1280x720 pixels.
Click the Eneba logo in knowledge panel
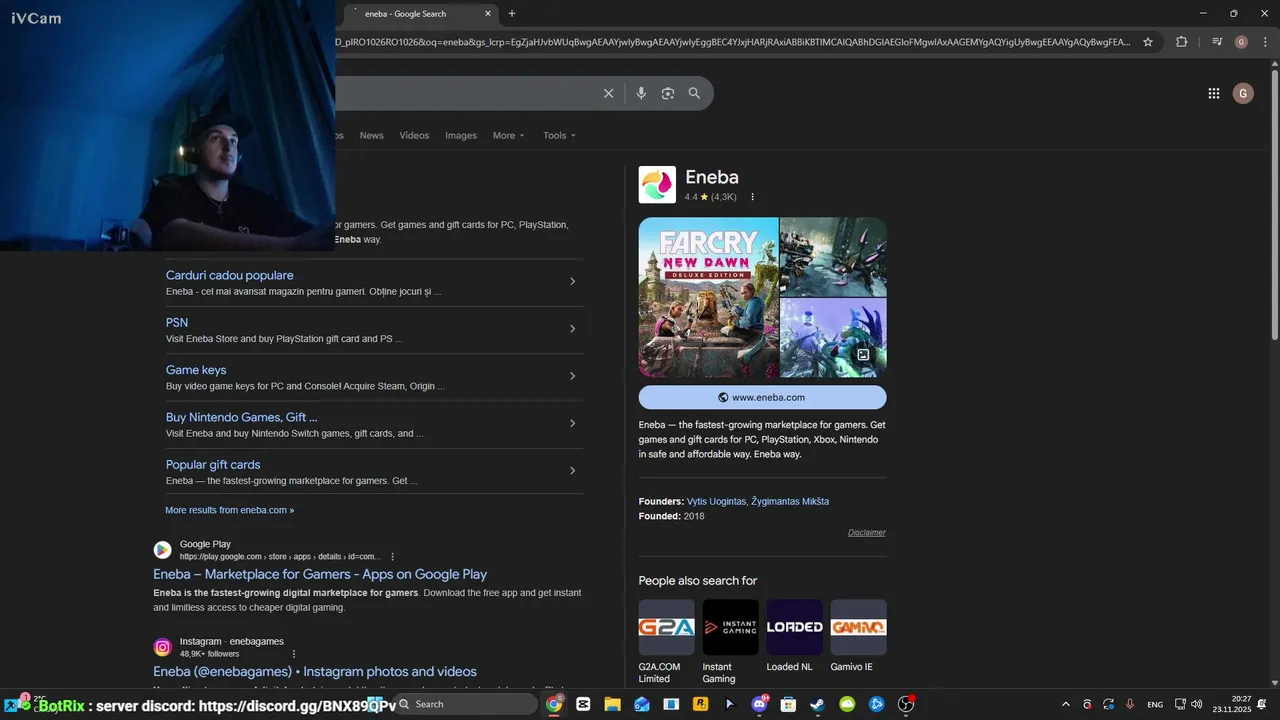[657, 185]
